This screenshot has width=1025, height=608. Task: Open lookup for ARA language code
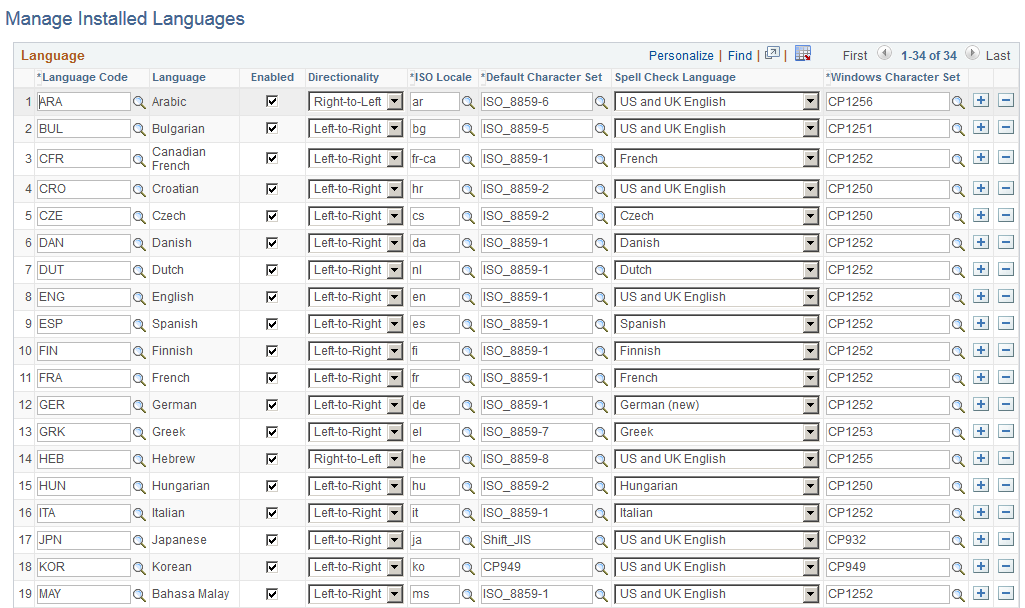pos(139,103)
